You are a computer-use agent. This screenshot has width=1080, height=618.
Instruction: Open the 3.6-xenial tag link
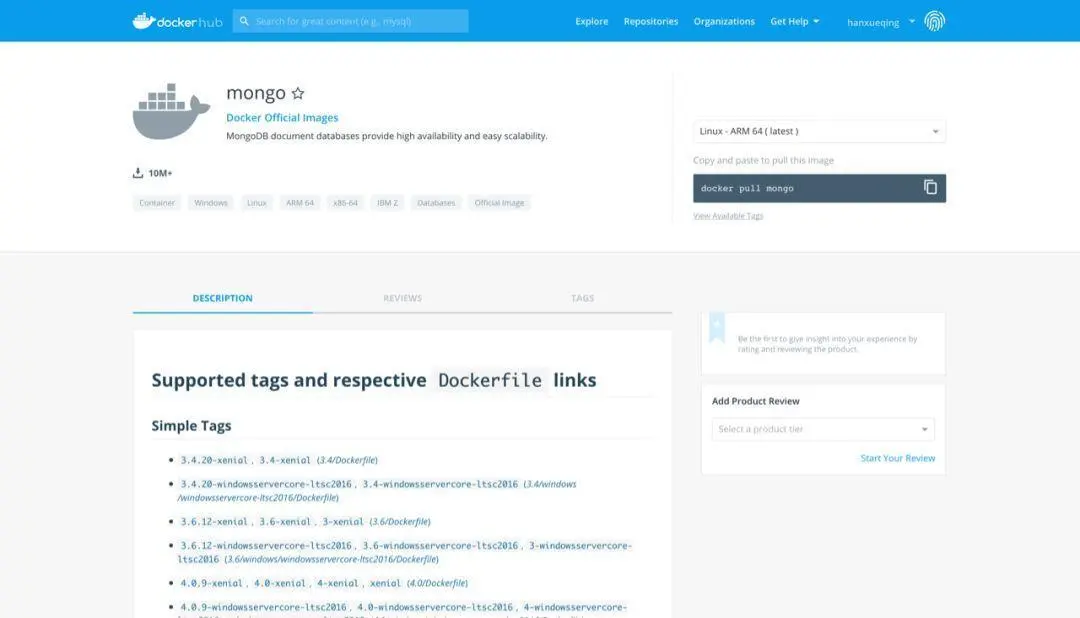tap(284, 522)
